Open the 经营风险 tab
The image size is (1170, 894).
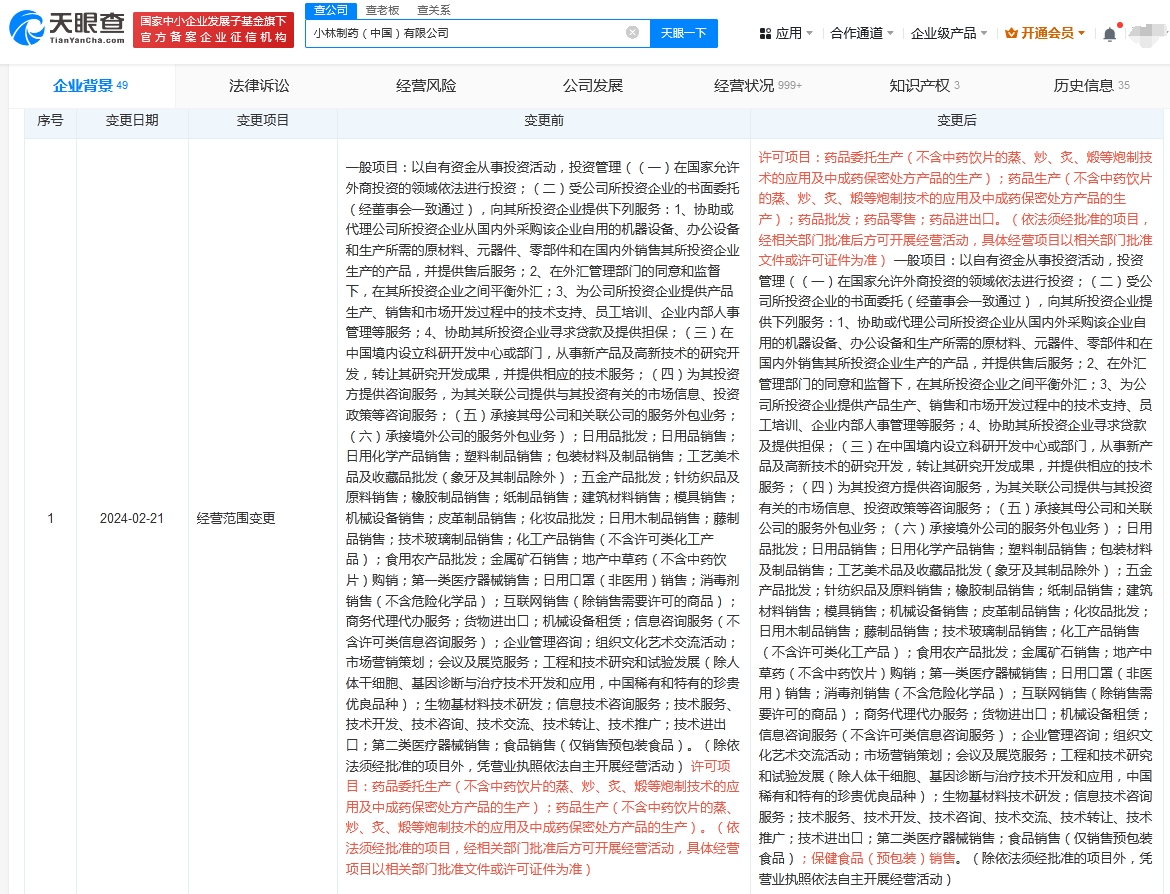tap(426, 86)
